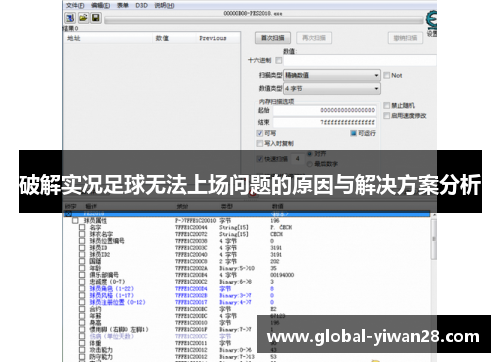Click the value P. CECH
500x362 pixels.
coord(281,227)
